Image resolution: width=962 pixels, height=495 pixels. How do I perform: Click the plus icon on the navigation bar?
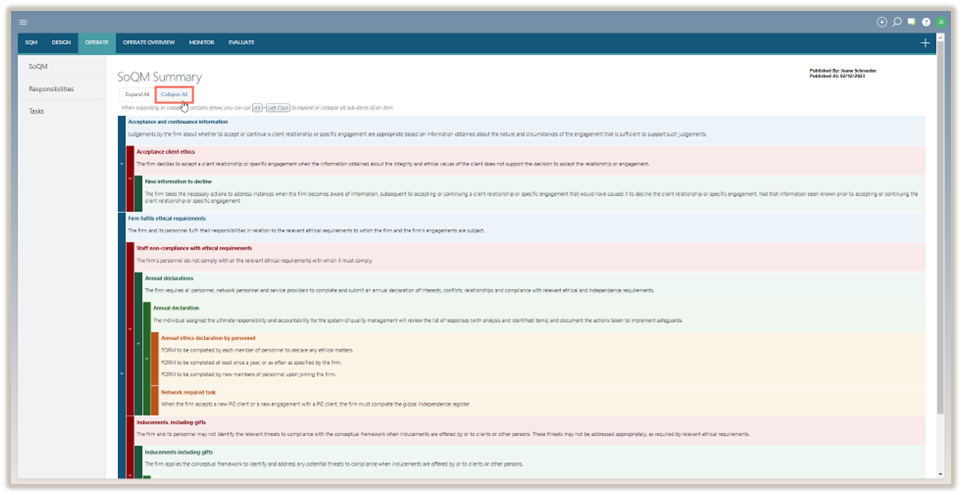coord(925,43)
